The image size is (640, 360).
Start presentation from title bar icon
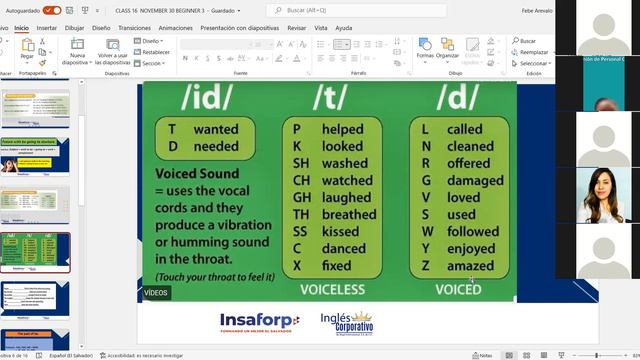85,10
